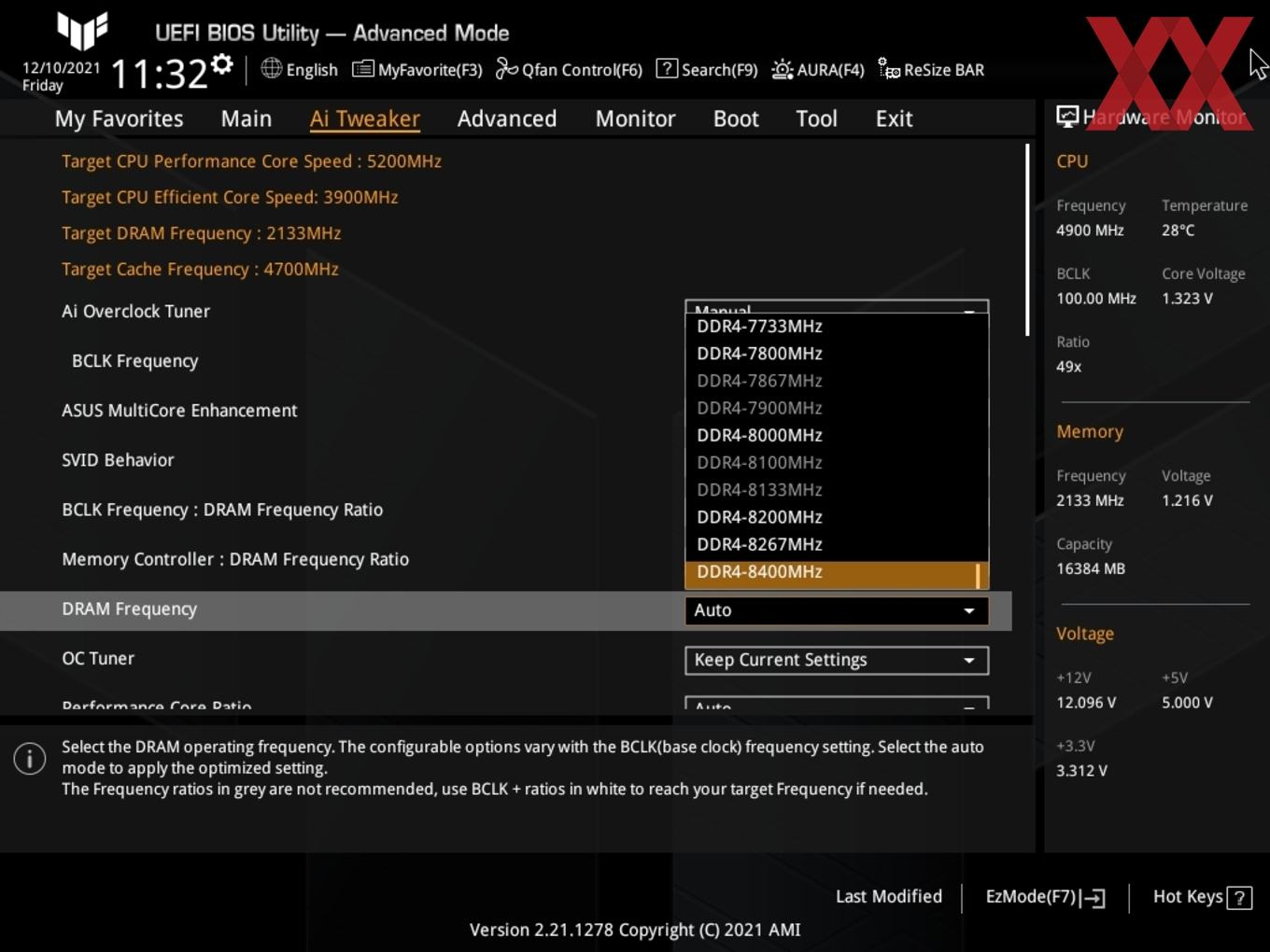Choose DDR4-8200MHz from the list
Screen dimensions: 1270x952
pos(836,517)
